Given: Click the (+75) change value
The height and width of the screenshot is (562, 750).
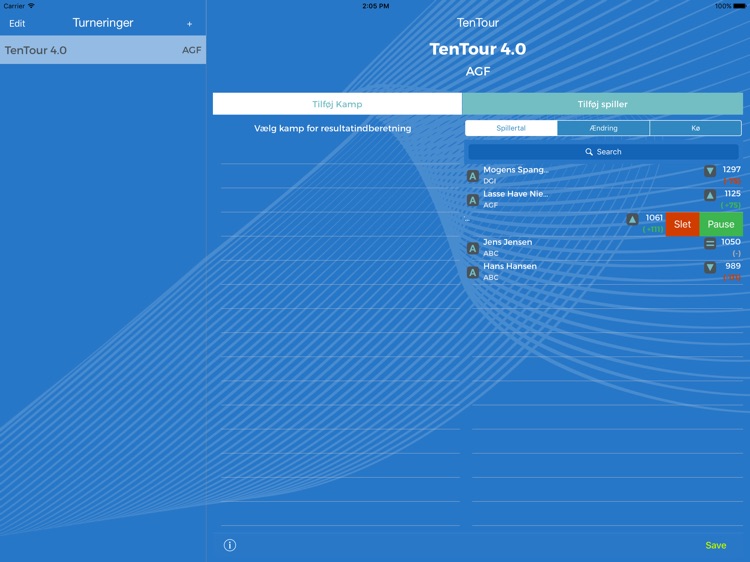Looking at the screenshot, I should tap(731, 205).
